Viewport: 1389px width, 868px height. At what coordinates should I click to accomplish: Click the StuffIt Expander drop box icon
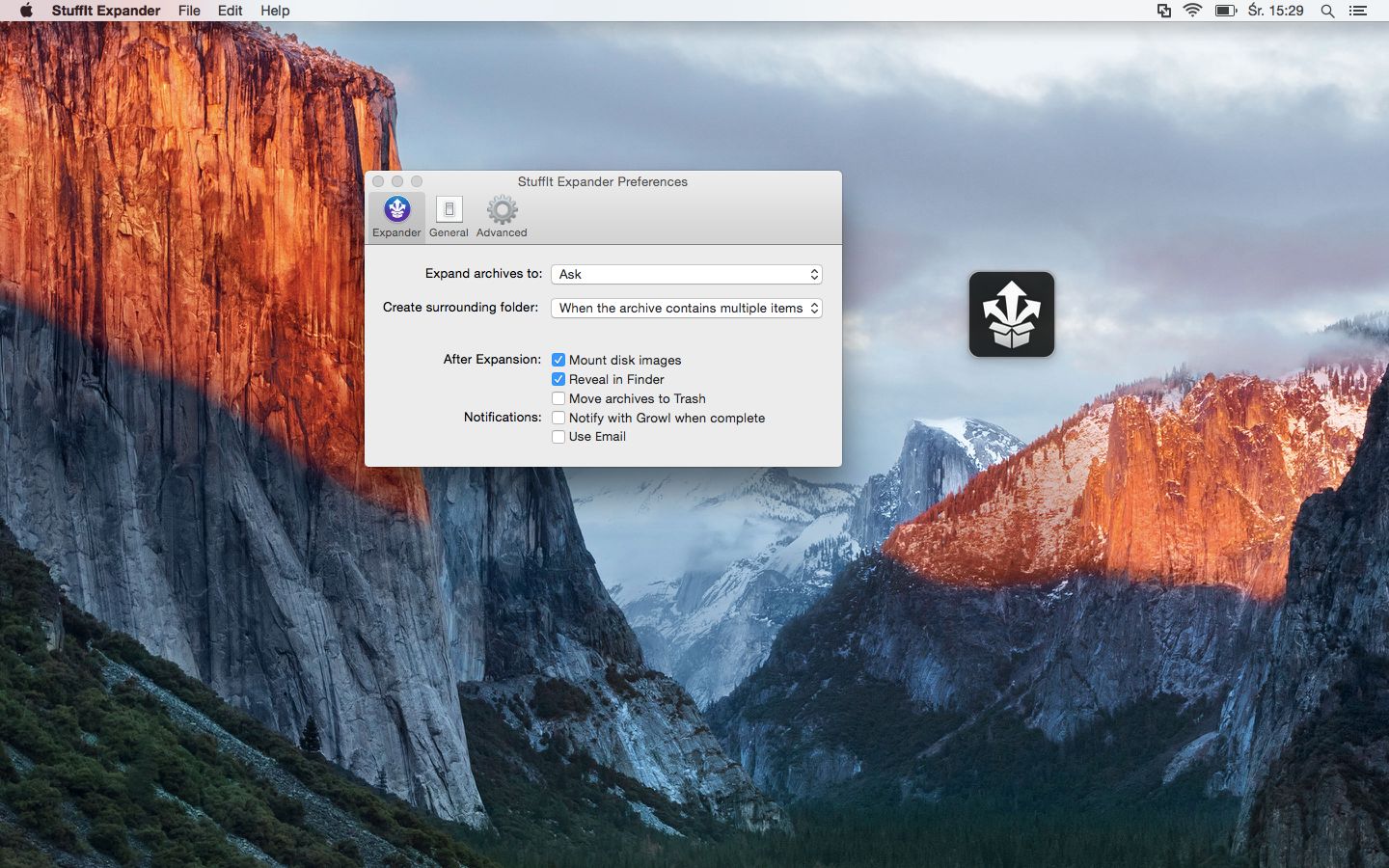tap(1011, 314)
